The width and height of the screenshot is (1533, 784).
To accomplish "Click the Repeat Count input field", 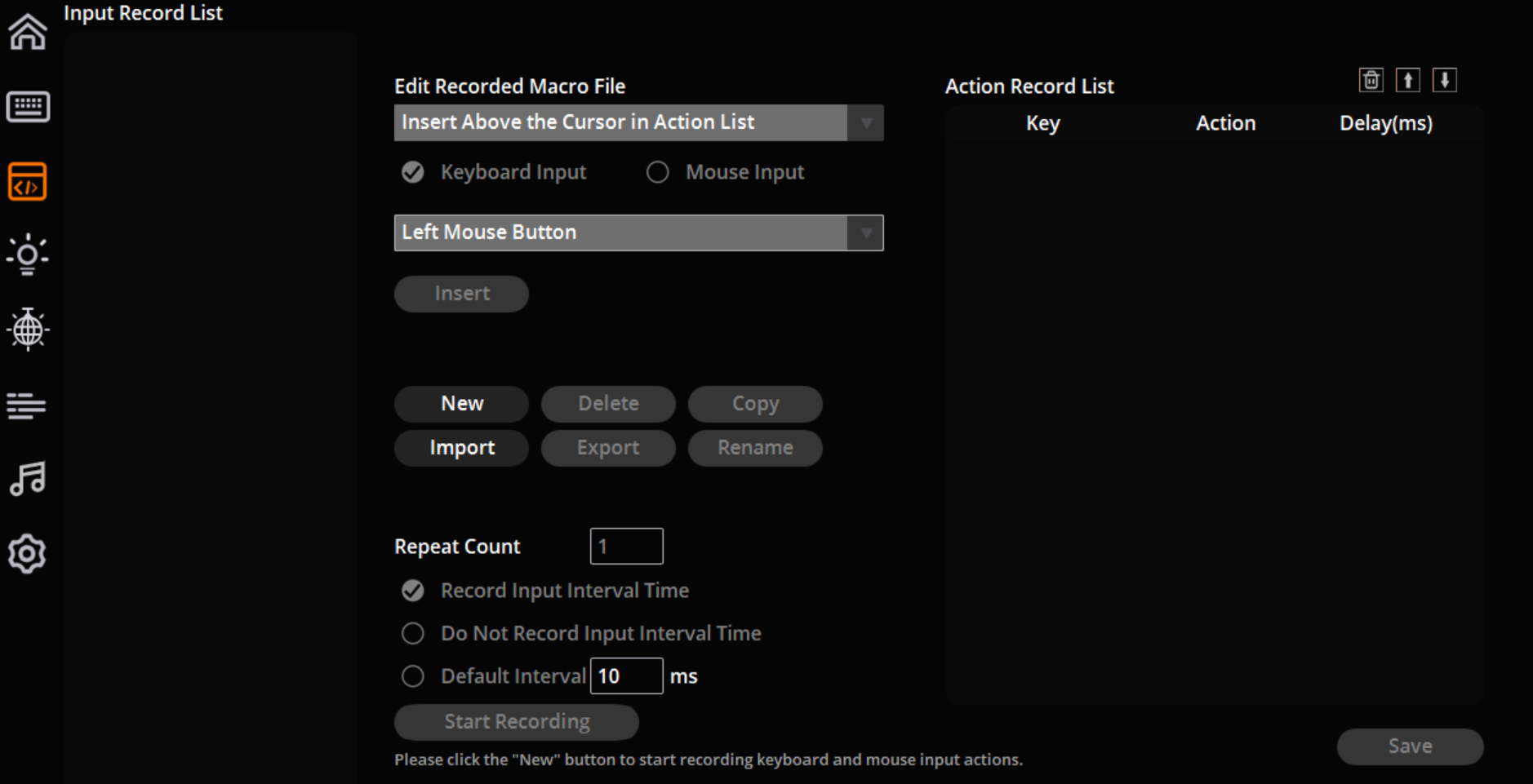I will 626,547.
